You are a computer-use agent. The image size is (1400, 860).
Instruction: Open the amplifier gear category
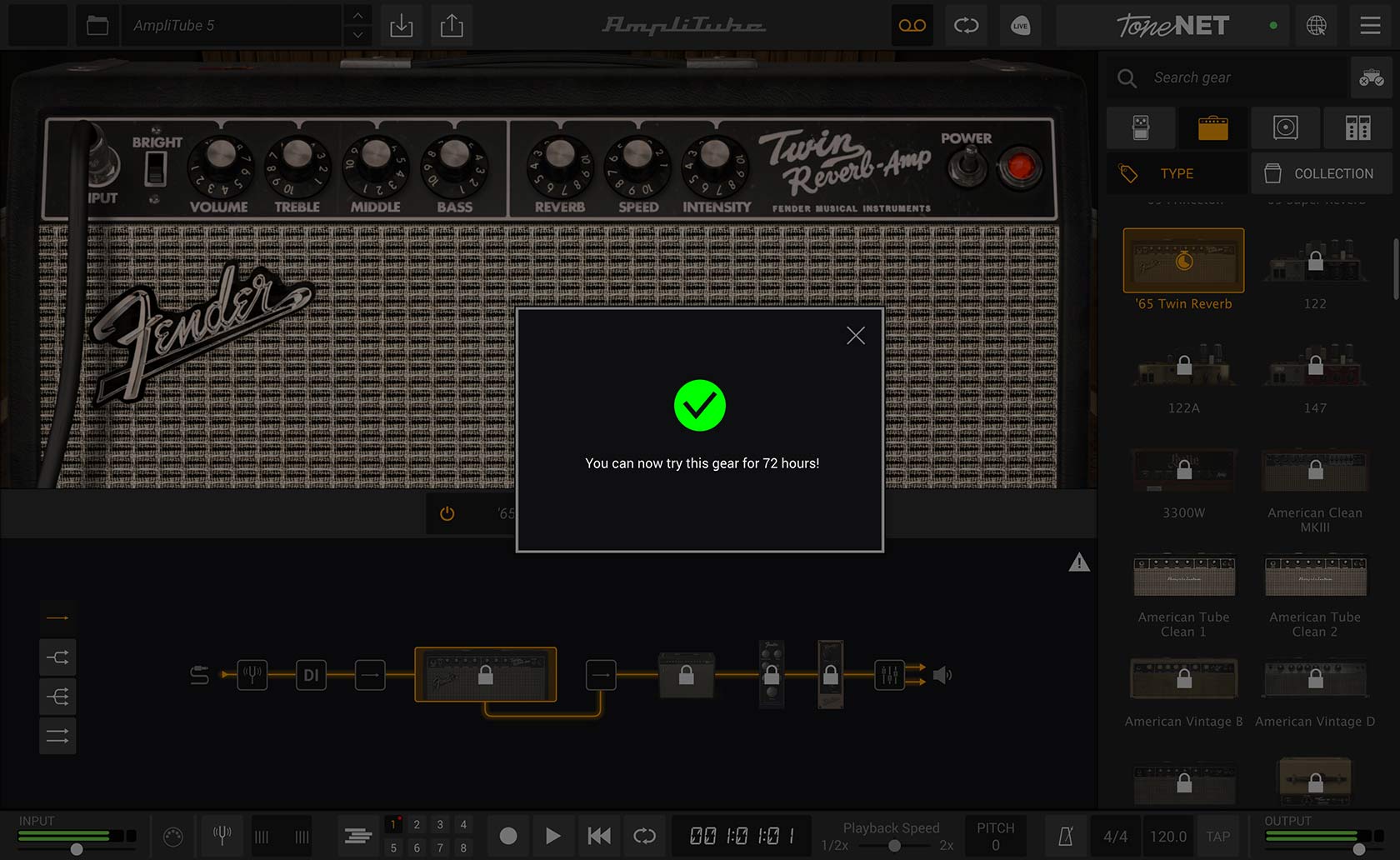1212,127
